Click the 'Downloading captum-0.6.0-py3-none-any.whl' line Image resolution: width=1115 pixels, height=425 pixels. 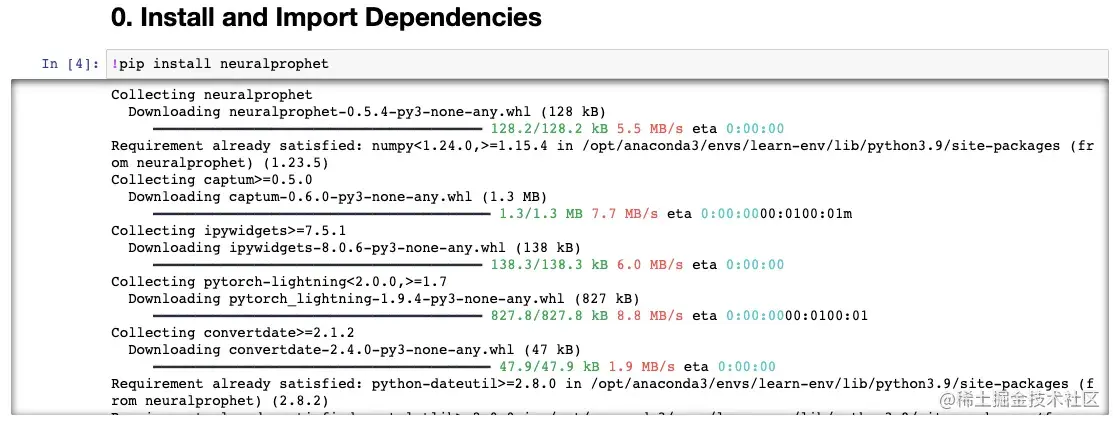(337, 197)
